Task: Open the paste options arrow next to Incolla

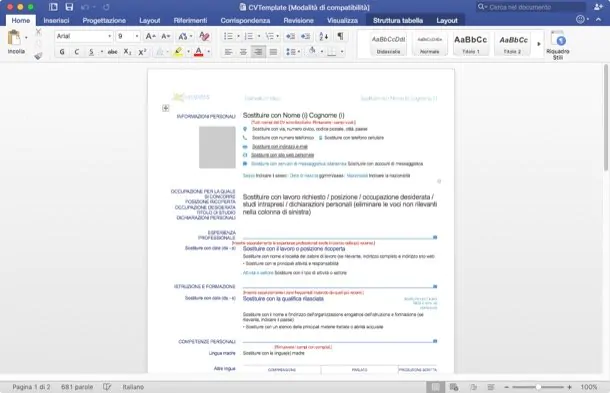Action: (x=26, y=38)
